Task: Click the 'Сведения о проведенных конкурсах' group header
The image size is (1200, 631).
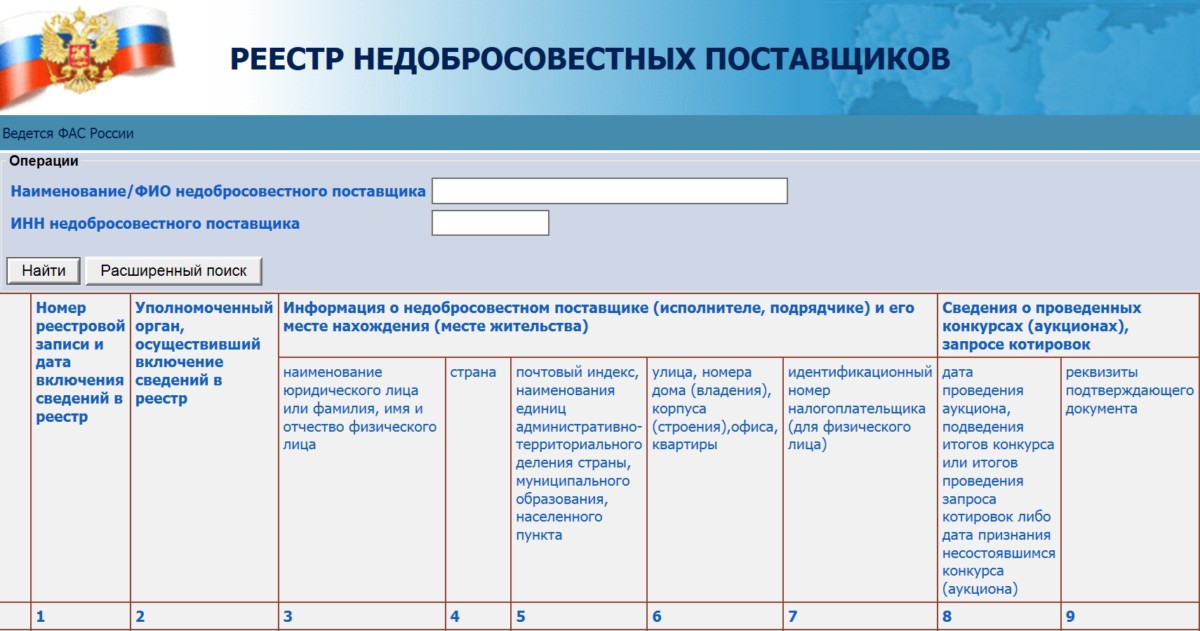Action: pos(1041,325)
